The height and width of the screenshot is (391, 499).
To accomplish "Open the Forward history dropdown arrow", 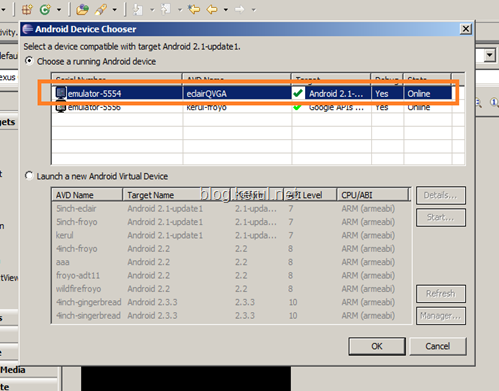I will pos(254,10).
